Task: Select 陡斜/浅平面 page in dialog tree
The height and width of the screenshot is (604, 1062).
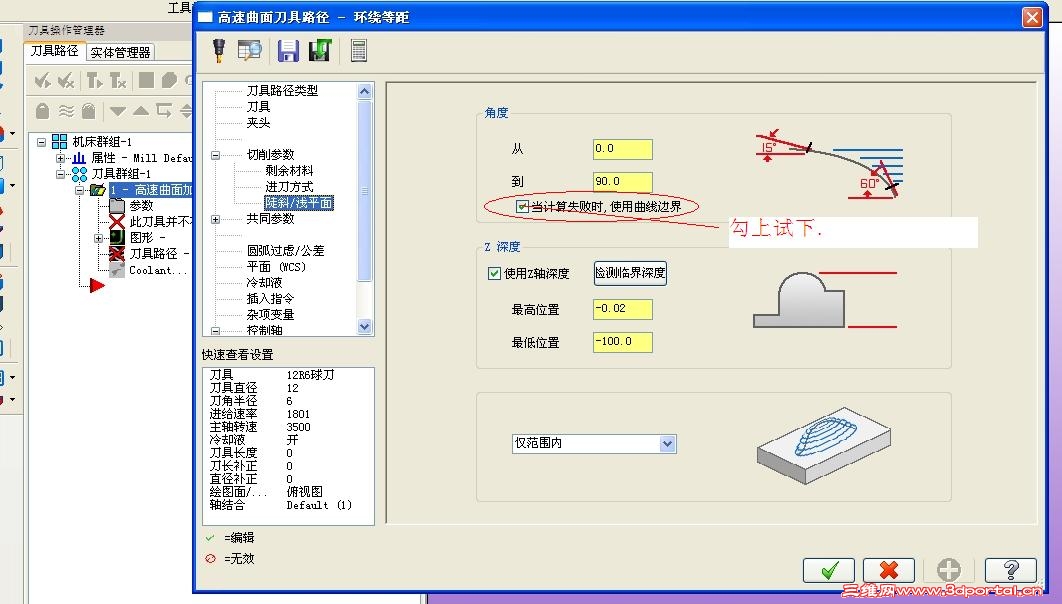Action: pos(299,203)
